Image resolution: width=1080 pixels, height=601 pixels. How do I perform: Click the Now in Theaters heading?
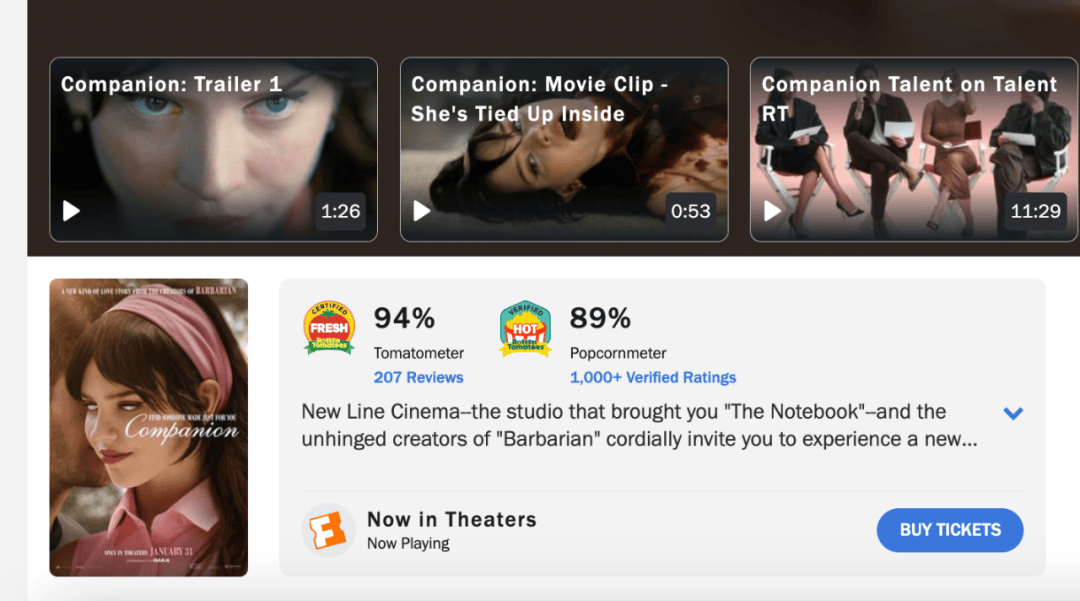(x=451, y=520)
